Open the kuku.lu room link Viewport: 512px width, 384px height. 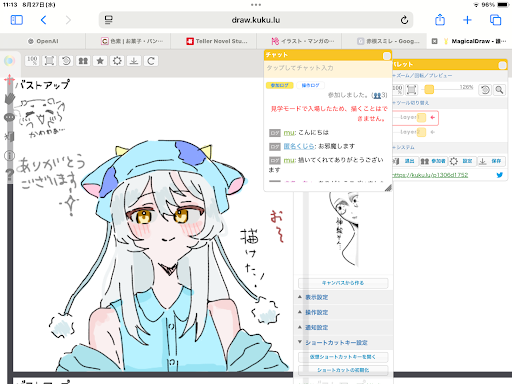tap(430, 175)
